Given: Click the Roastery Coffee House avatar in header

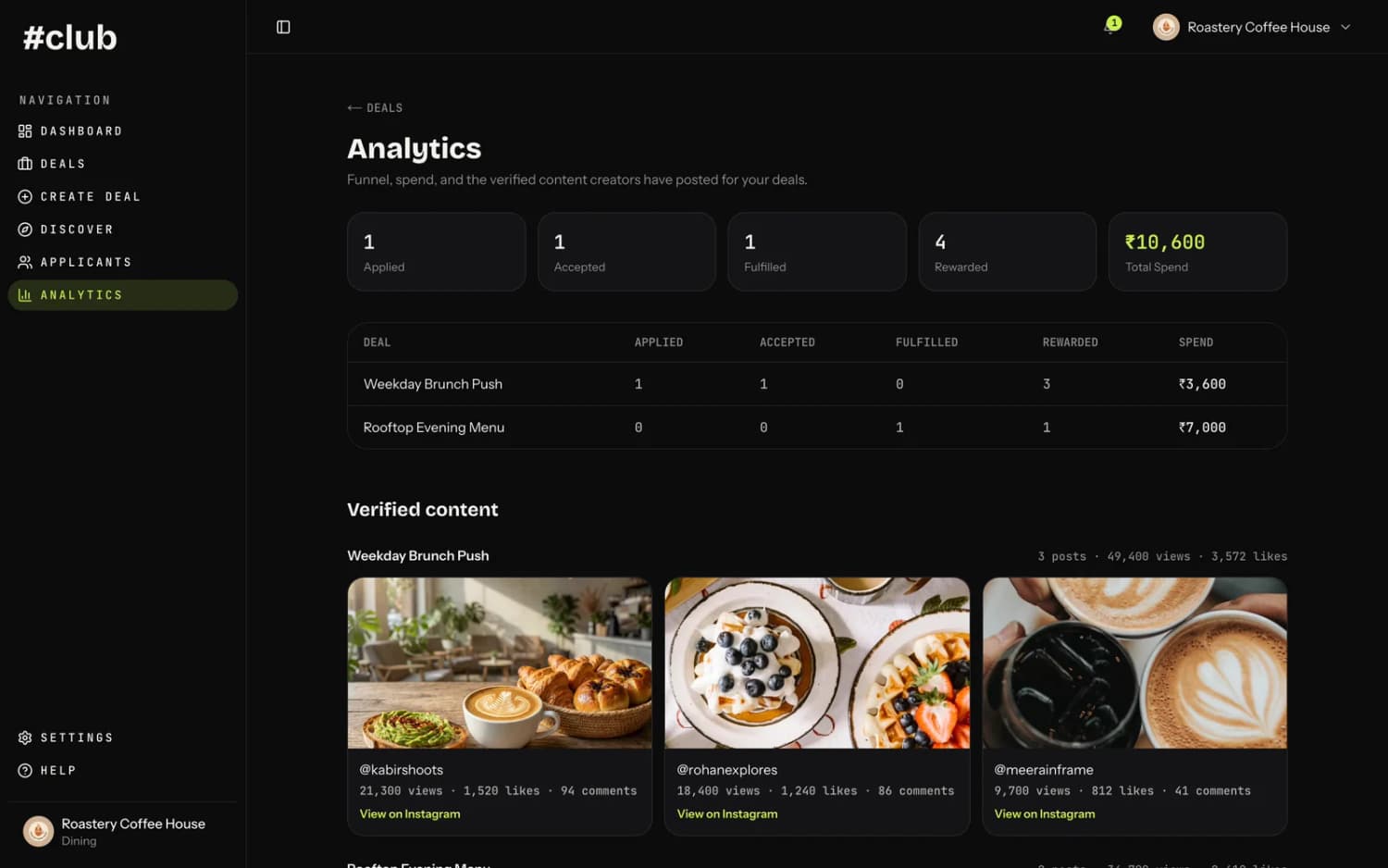Looking at the screenshot, I should click(x=1166, y=27).
